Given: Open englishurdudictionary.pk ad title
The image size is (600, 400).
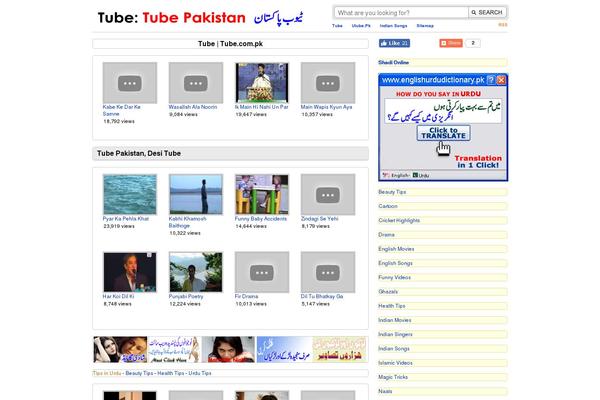Looking at the screenshot, I should [433, 80].
